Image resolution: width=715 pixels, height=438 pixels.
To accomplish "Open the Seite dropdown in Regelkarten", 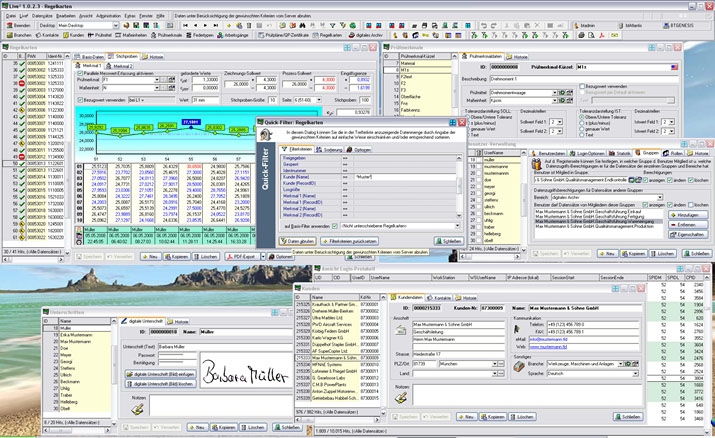I will tap(319, 100).
